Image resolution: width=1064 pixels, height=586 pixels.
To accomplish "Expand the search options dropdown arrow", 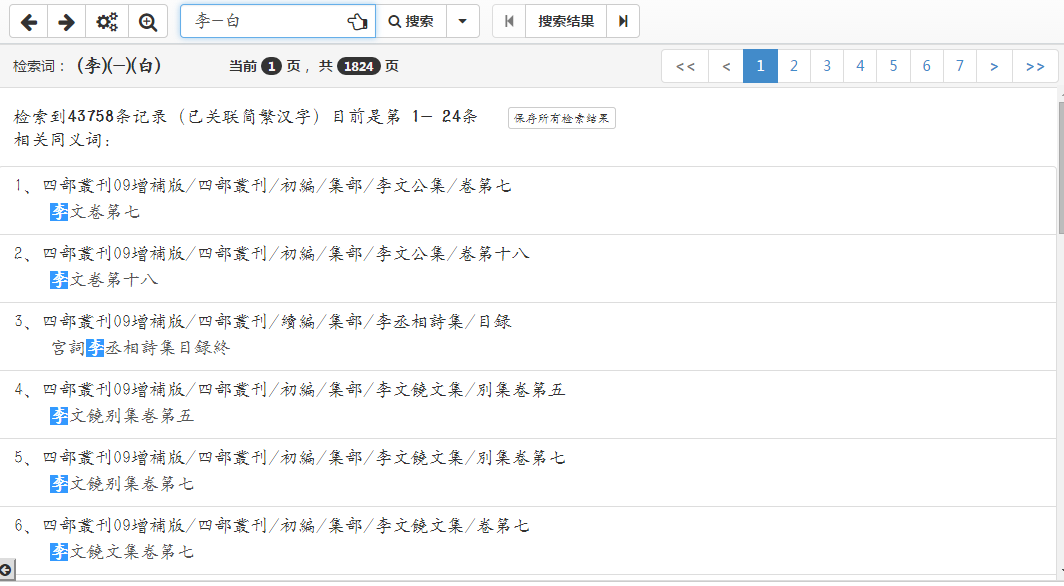I will pos(462,21).
